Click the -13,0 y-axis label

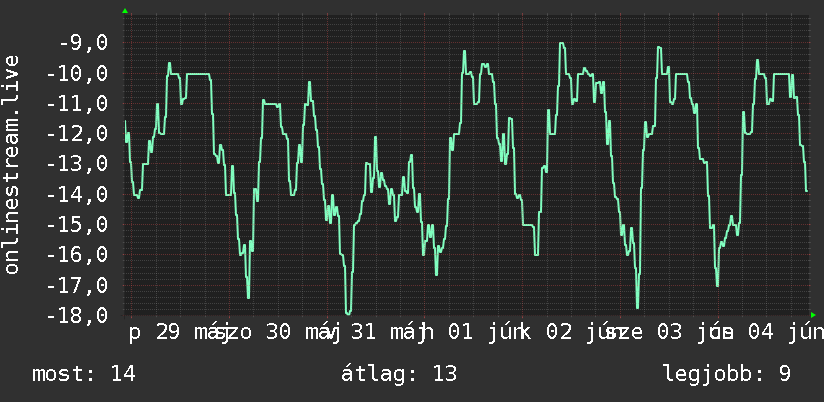(77, 164)
